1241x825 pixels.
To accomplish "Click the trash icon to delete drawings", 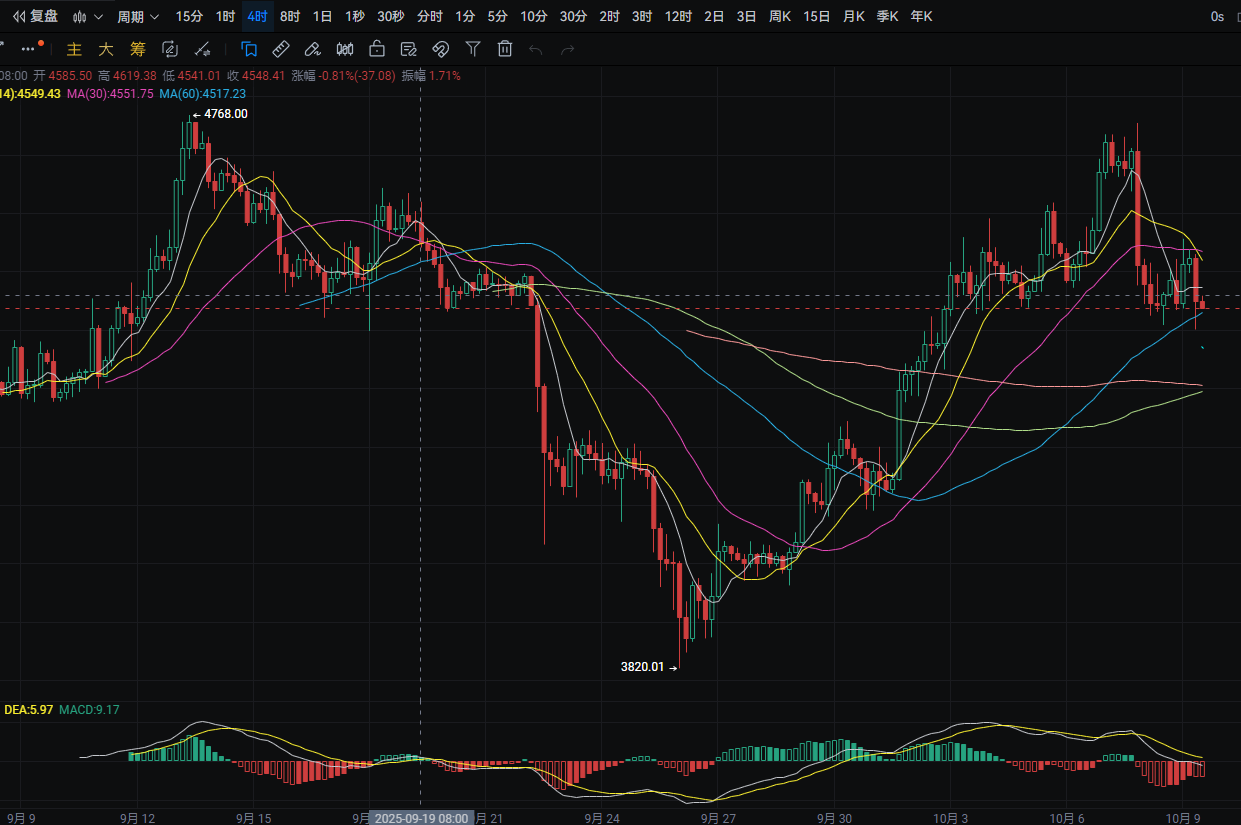I will (x=505, y=49).
